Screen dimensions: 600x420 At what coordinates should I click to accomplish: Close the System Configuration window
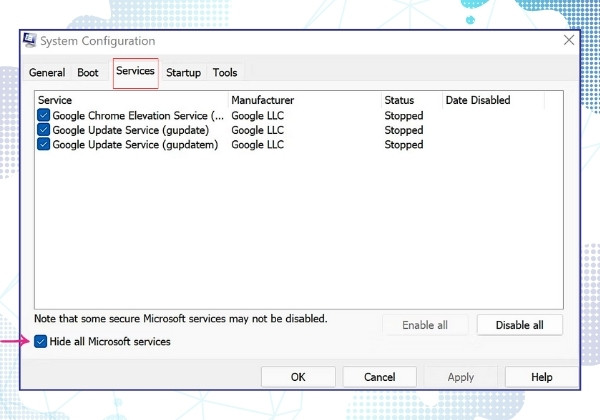pos(569,40)
